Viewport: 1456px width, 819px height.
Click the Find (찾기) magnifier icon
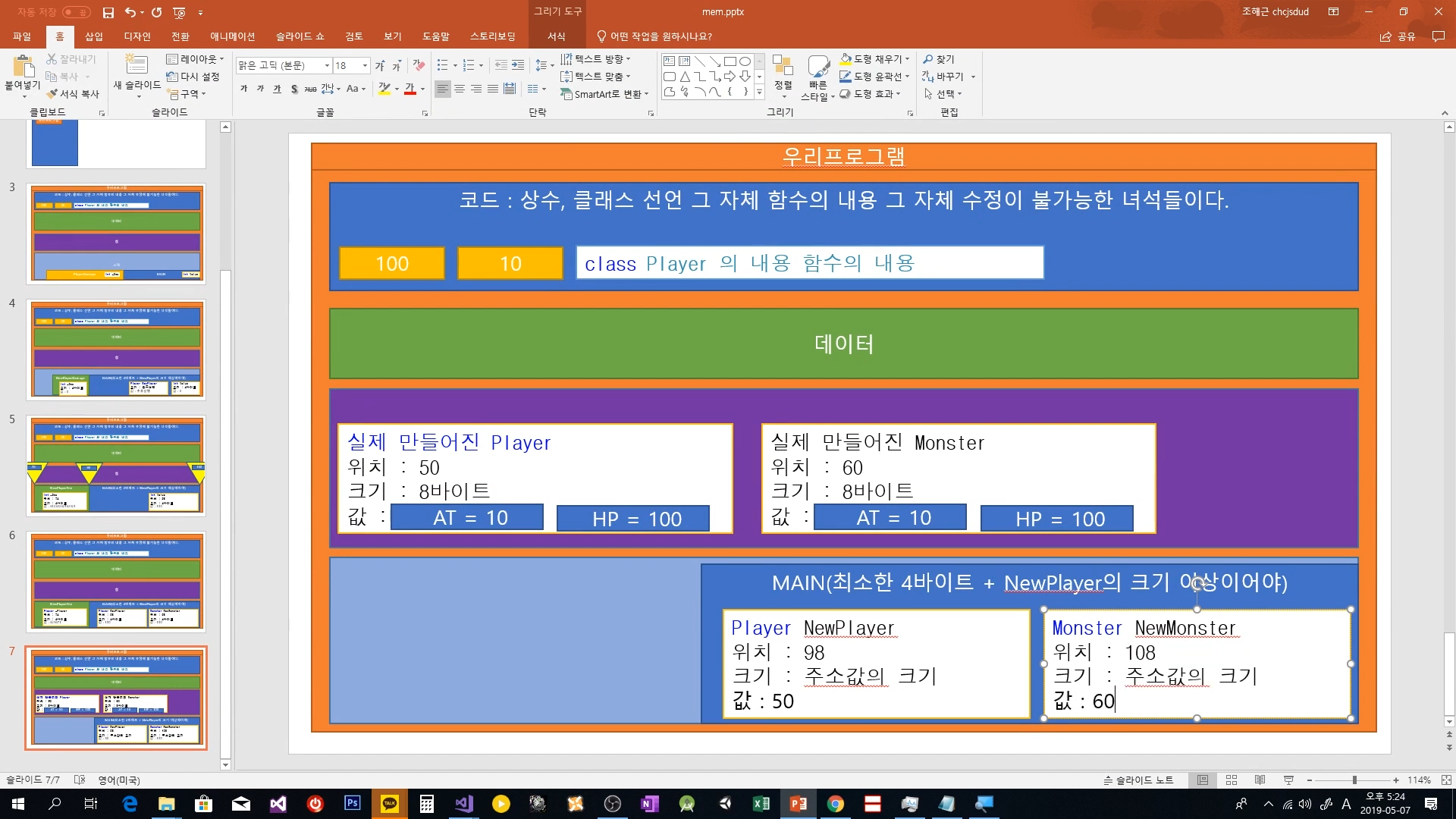pyautogui.click(x=928, y=59)
